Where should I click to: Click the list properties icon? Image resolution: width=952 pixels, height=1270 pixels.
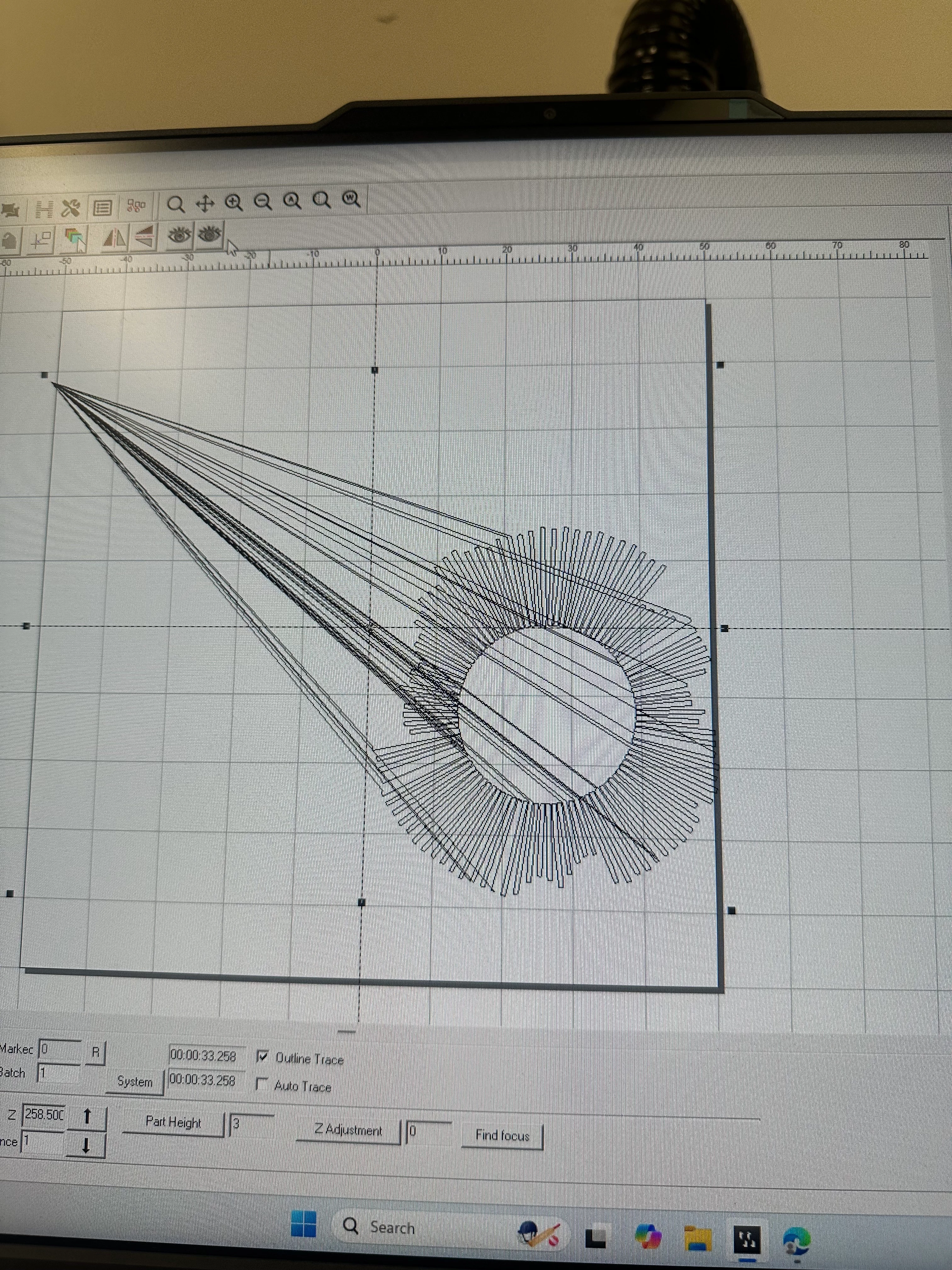[x=103, y=207]
